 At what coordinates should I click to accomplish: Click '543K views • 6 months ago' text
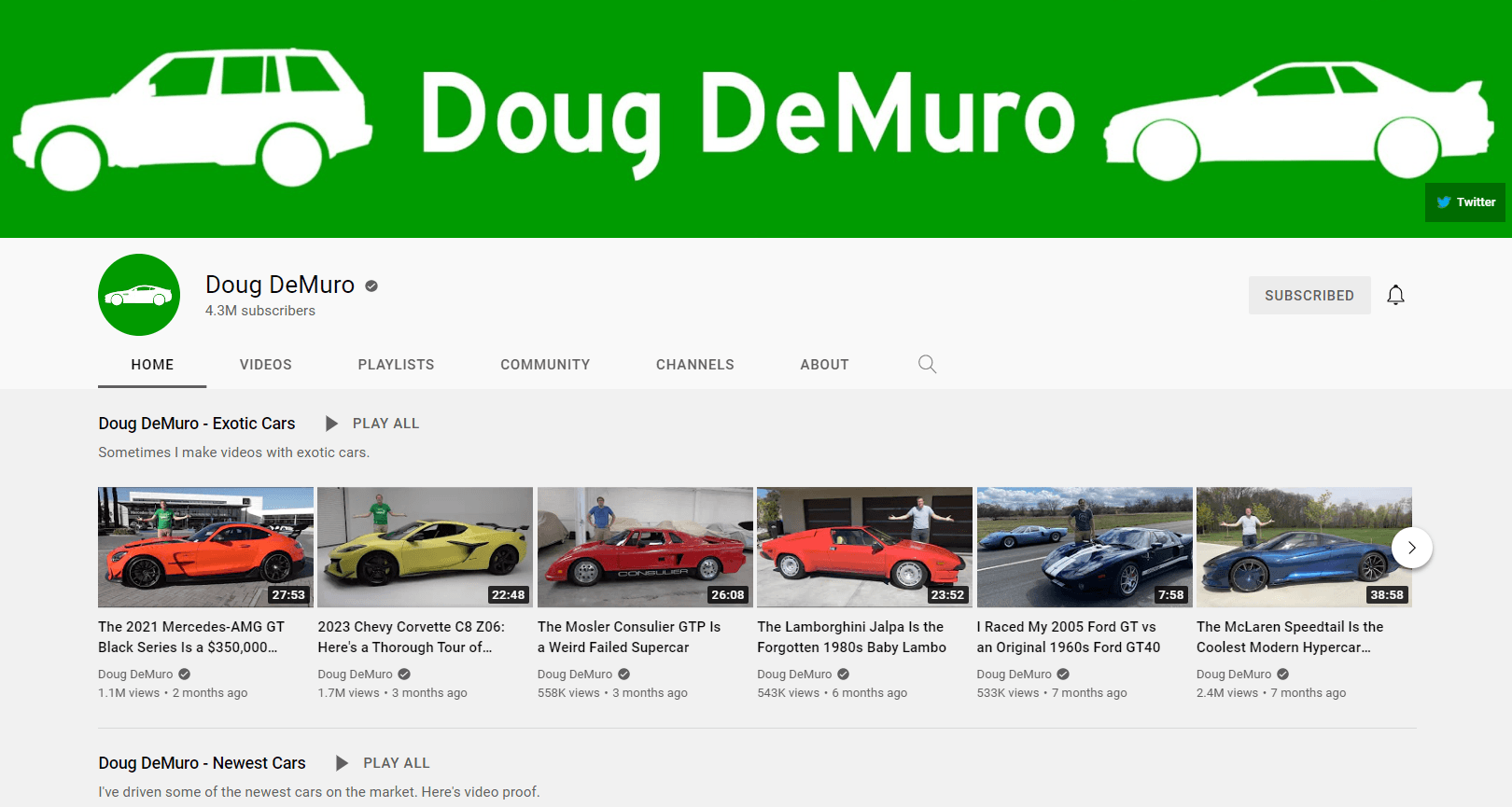click(832, 693)
